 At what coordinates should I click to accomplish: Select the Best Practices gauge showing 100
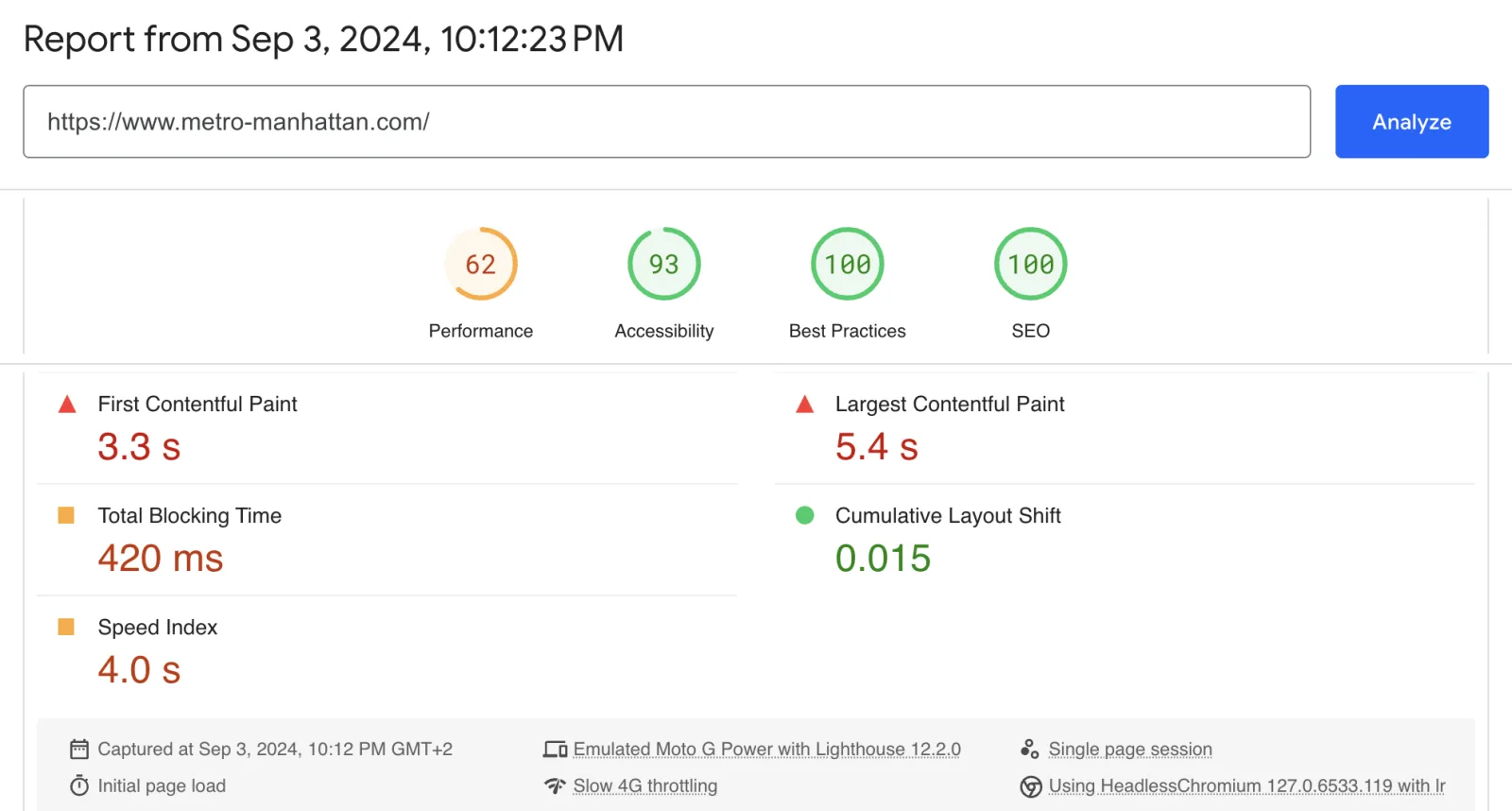click(848, 264)
